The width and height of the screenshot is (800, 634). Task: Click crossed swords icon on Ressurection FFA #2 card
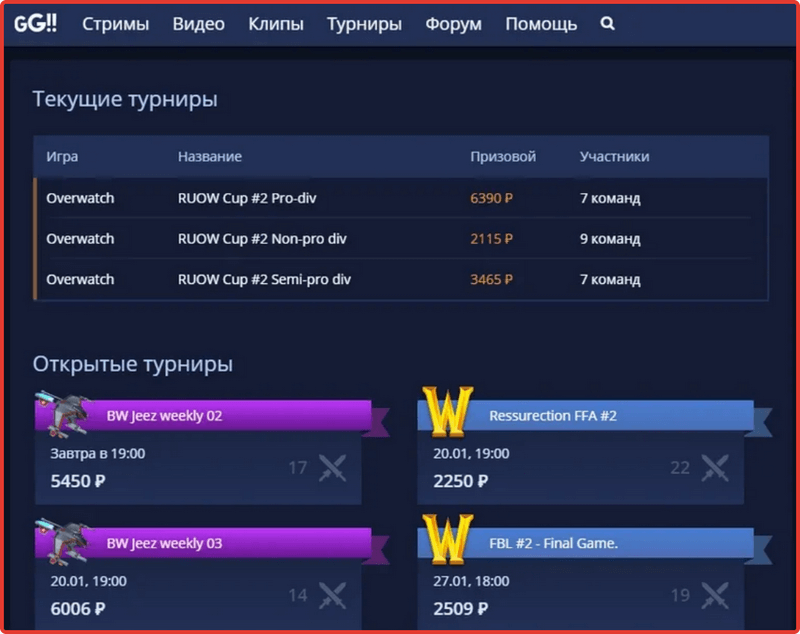tap(715, 468)
